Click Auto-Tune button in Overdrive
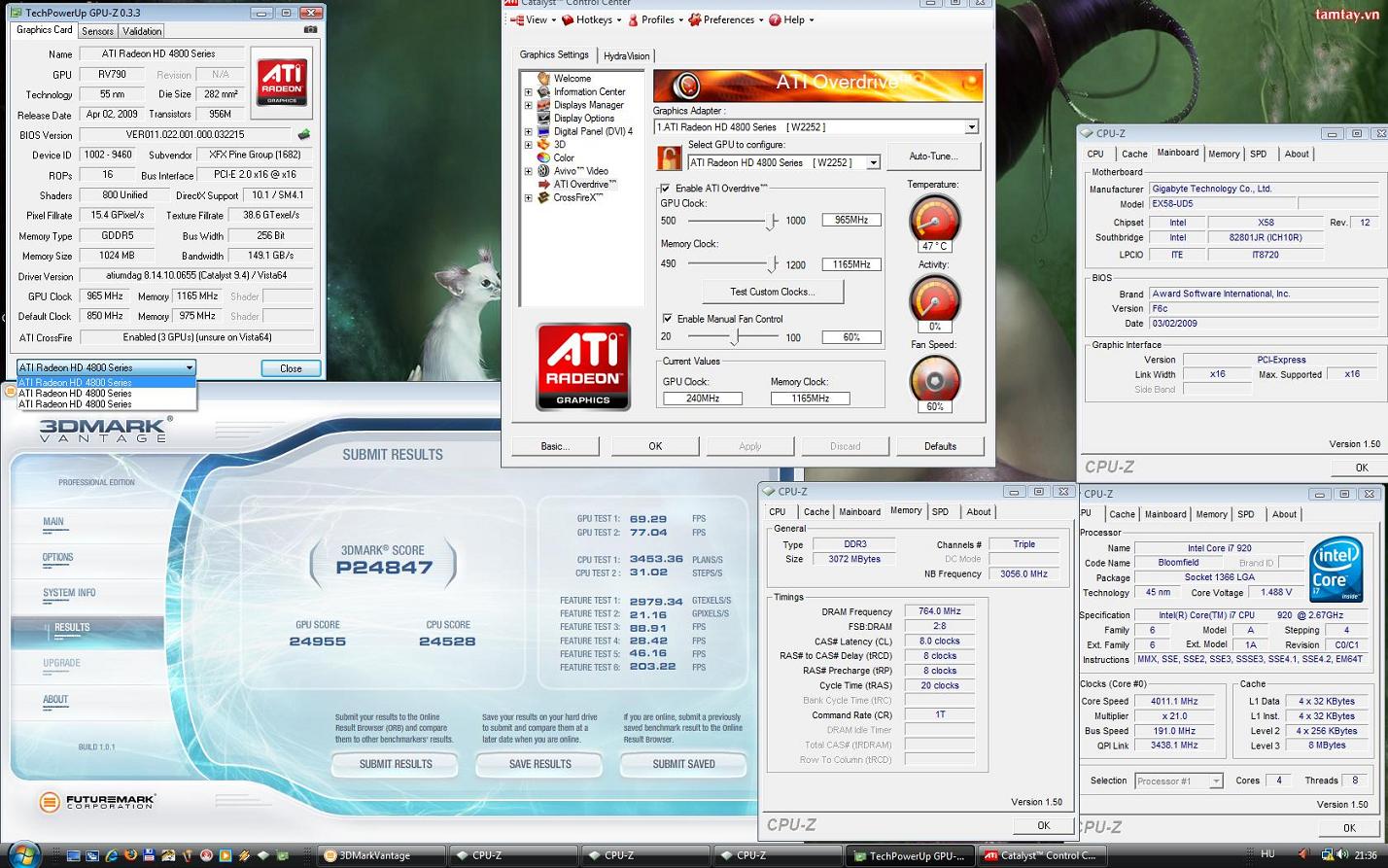 (x=933, y=156)
